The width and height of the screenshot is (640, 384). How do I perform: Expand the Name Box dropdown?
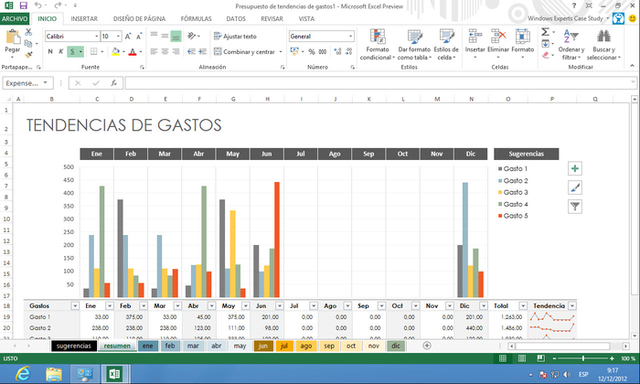pos(45,83)
